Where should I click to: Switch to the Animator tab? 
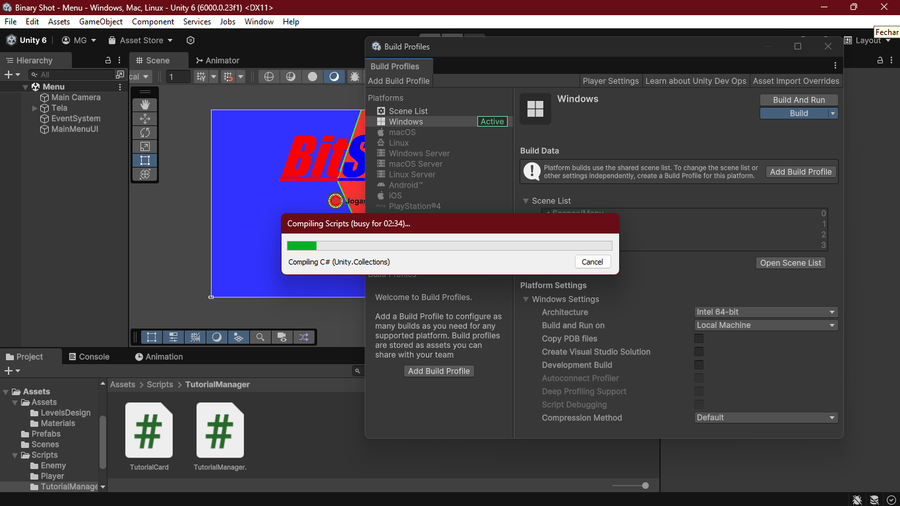[x=218, y=60]
